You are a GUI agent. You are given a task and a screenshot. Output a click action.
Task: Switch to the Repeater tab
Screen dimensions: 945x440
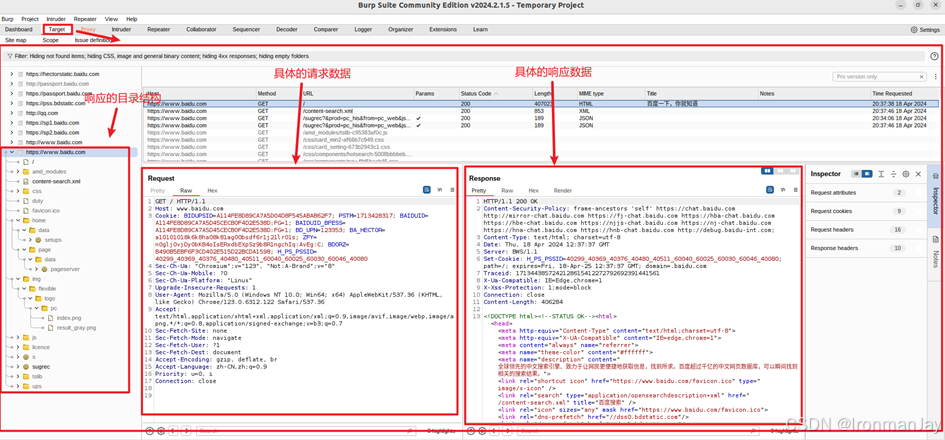click(159, 29)
